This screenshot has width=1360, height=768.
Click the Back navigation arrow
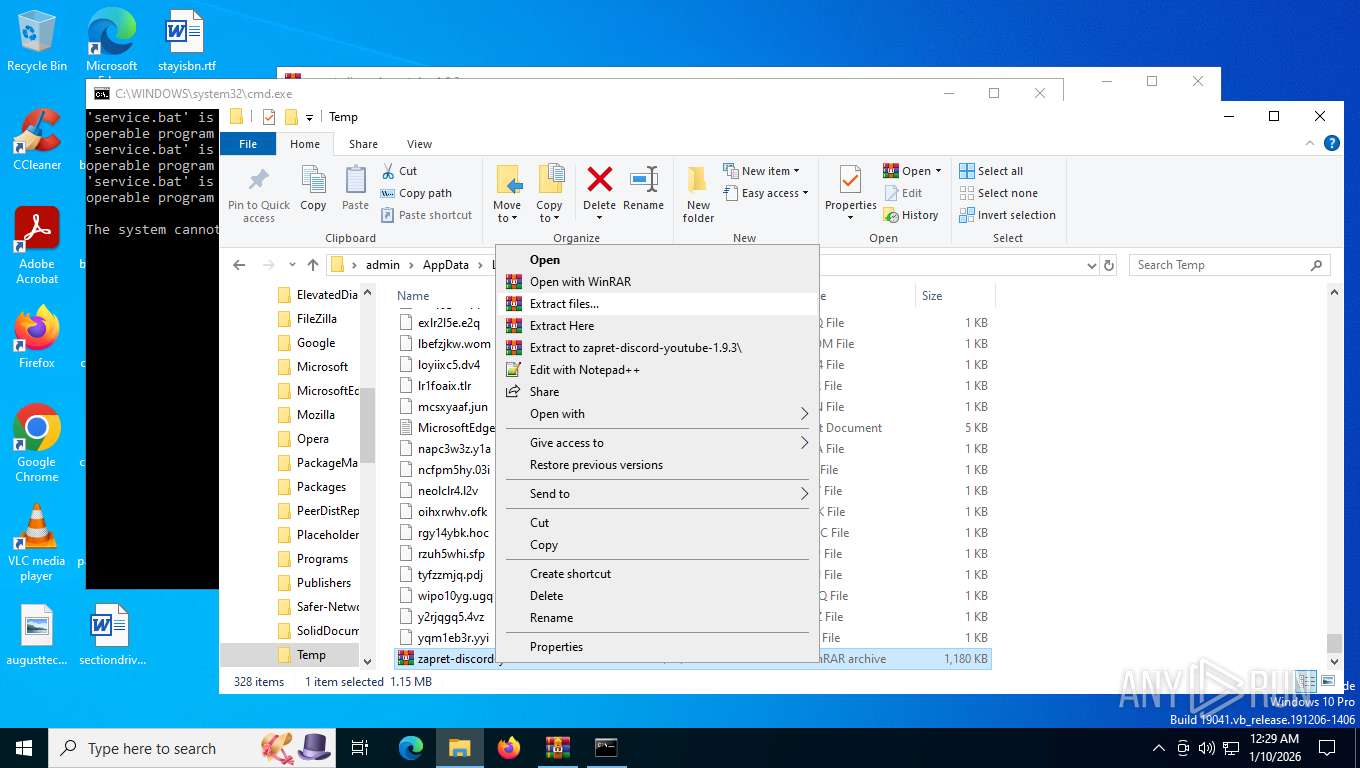(x=239, y=265)
